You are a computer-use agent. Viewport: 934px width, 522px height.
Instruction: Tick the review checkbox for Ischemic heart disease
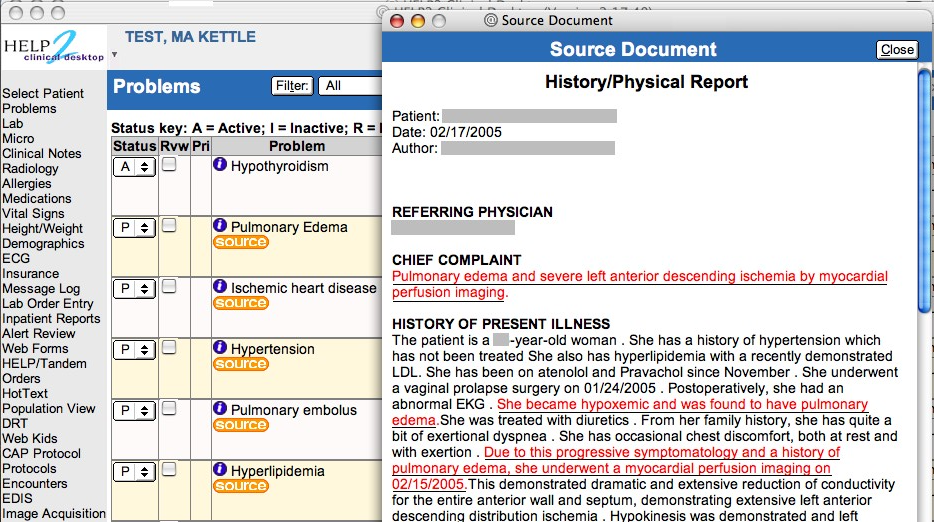pos(169,287)
